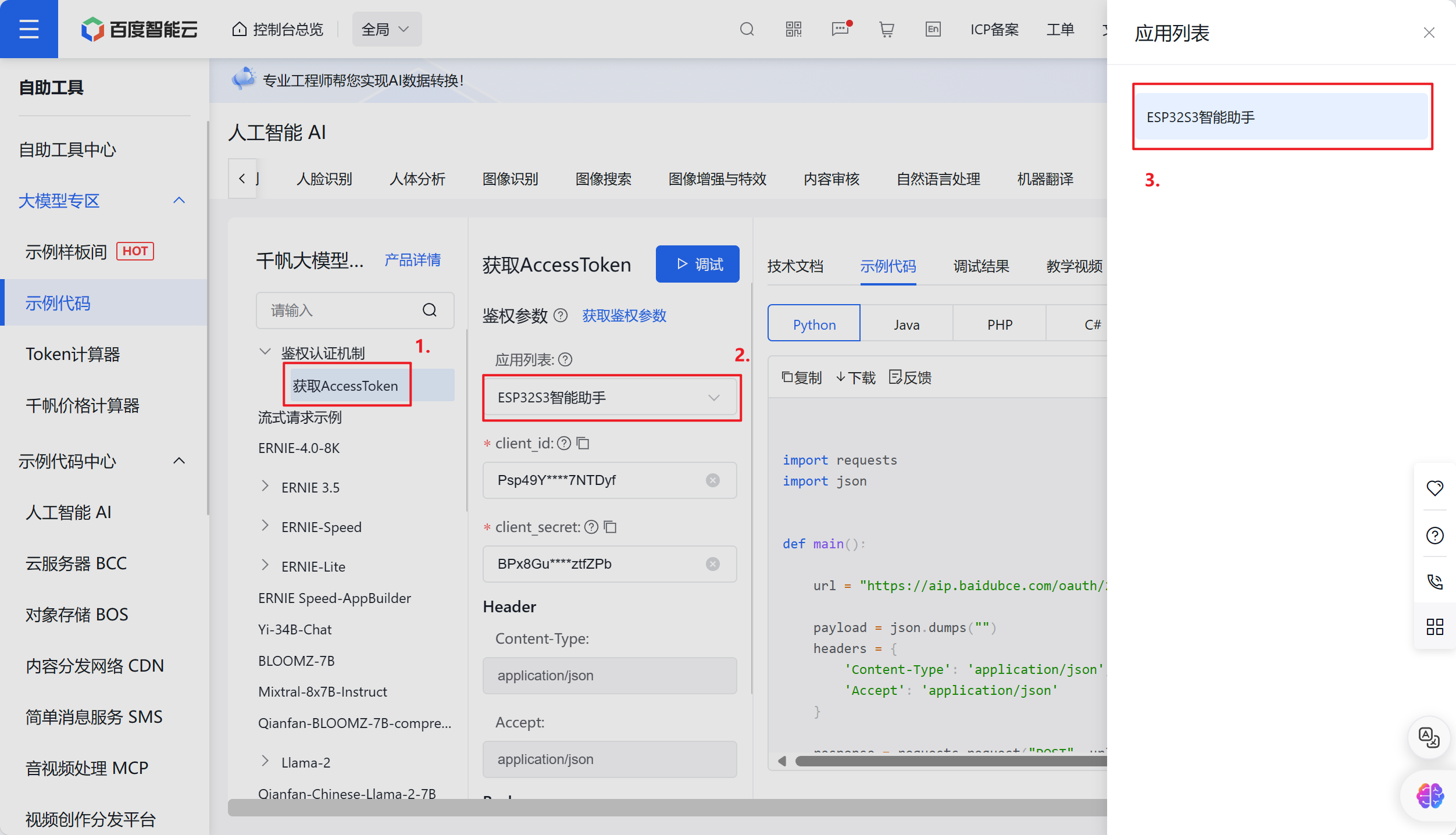1456x835 pixels.
Task: Copy the client_id value icon
Action: [x=583, y=443]
